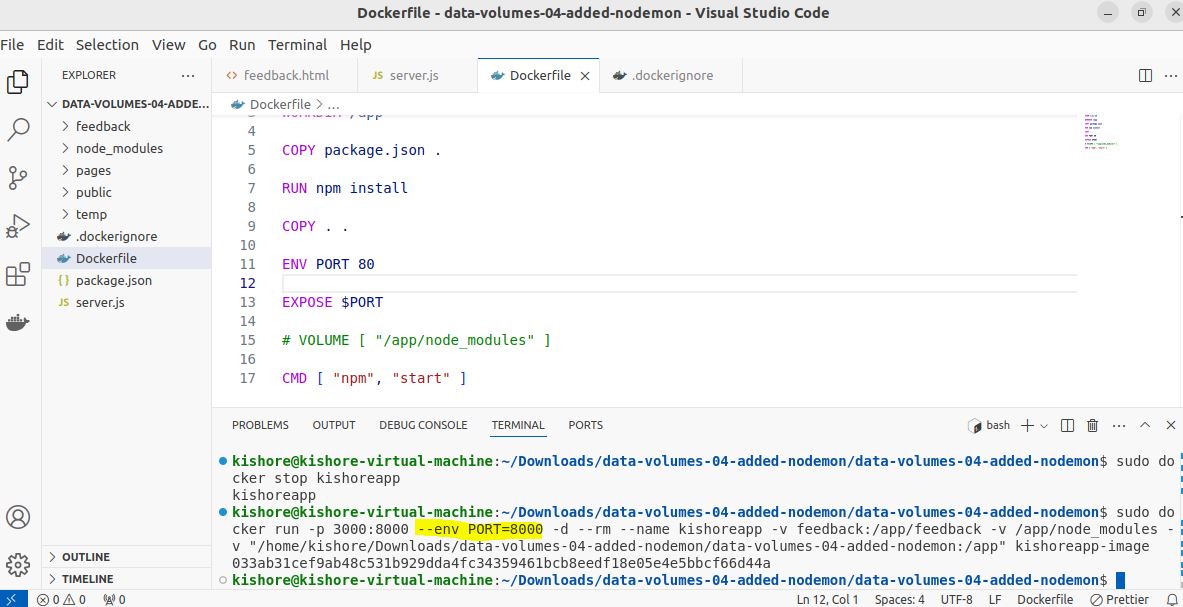Open the Terminal menu
The image size is (1183, 607).
tap(297, 45)
